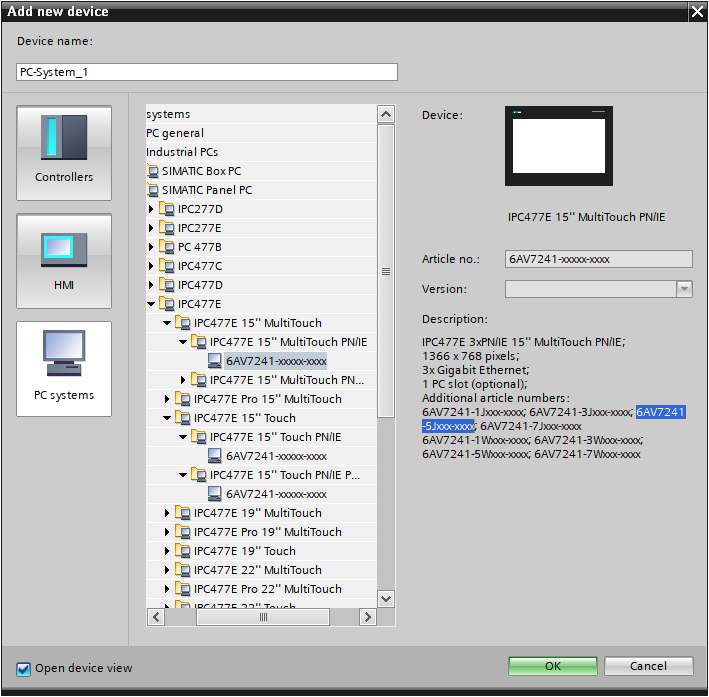The width and height of the screenshot is (709, 697).
Task: Click the IPC477E Pro 19" MultiTouch folder icon
Action: pyautogui.click(x=183, y=532)
